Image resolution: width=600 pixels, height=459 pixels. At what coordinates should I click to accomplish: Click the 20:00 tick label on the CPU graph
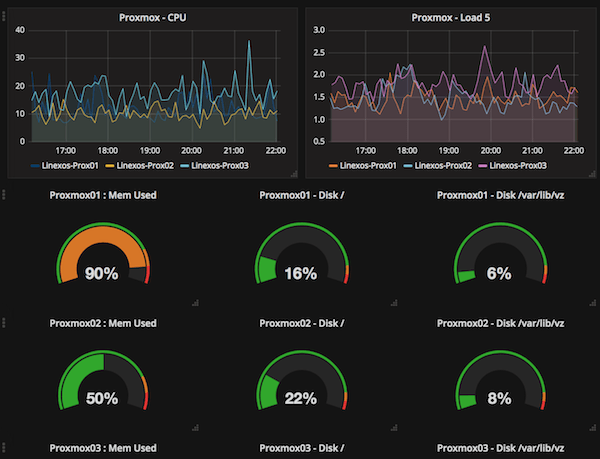(192, 151)
